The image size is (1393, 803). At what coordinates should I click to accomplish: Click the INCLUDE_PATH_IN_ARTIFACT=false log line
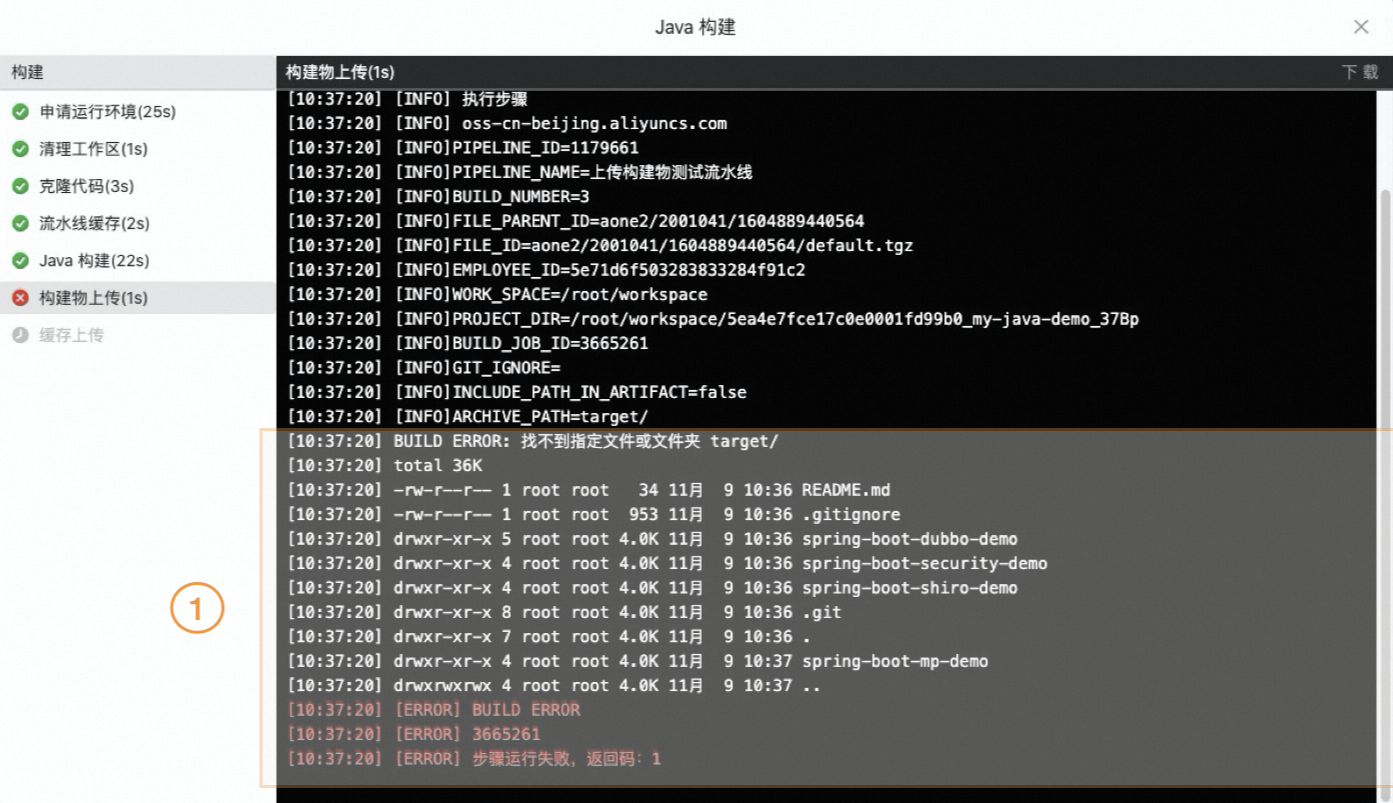click(x=517, y=392)
